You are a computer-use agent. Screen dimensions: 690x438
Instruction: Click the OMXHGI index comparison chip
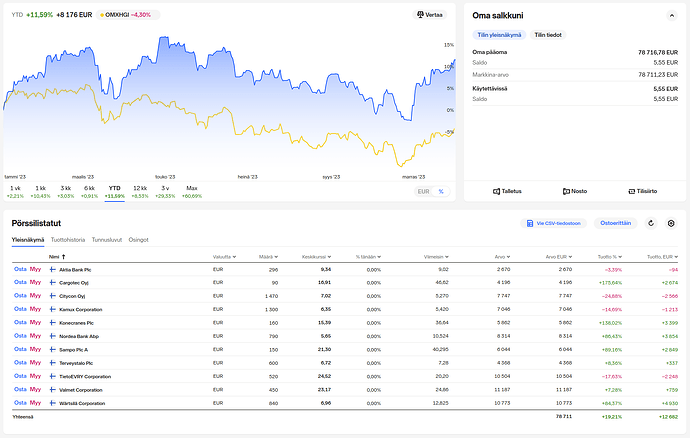point(128,15)
